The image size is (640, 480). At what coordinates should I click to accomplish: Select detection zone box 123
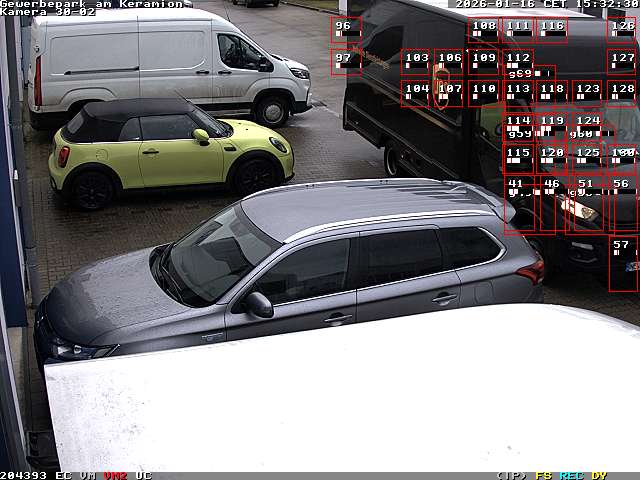[587, 93]
